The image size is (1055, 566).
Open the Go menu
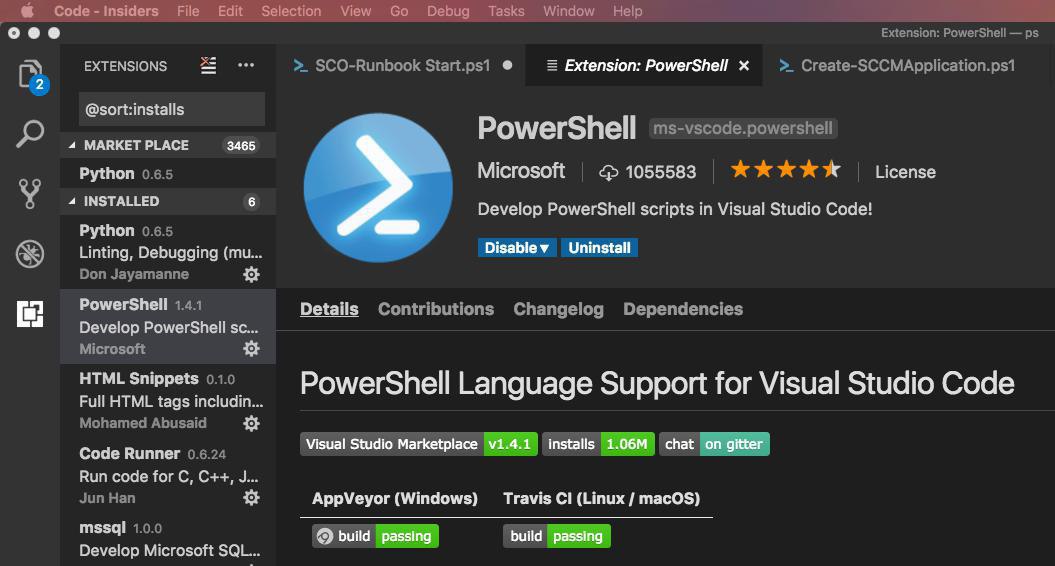[x=399, y=11]
